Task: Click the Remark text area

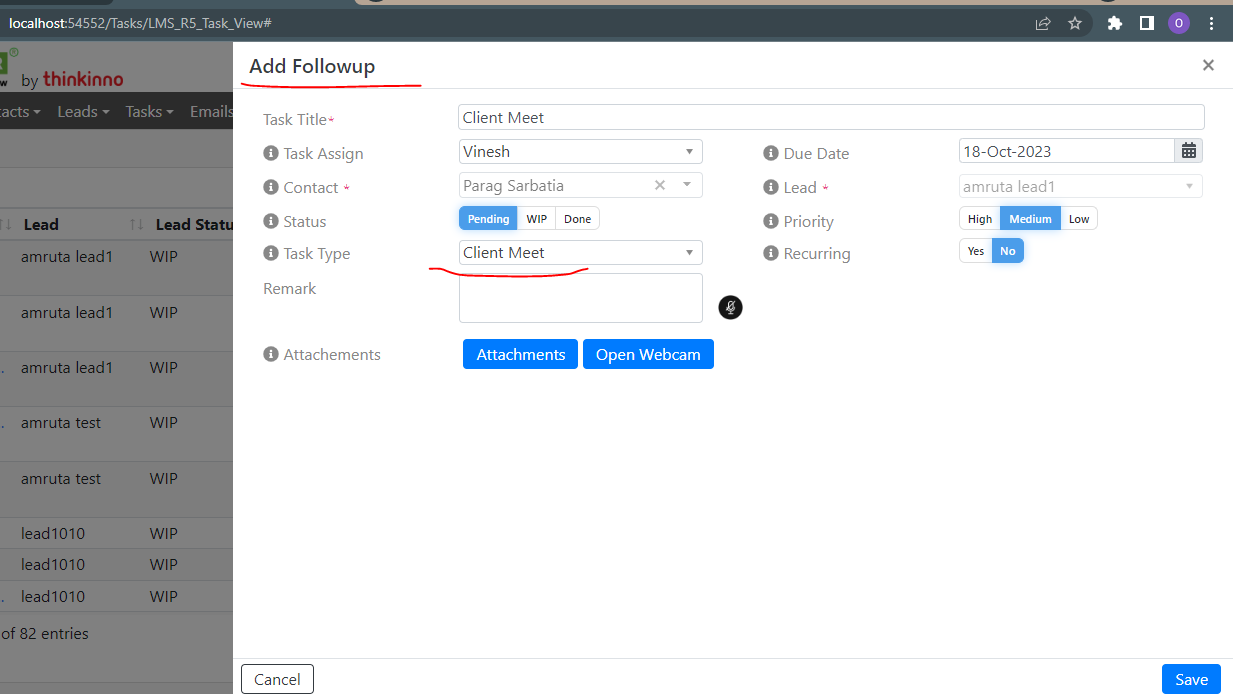Action: pyautogui.click(x=581, y=298)
